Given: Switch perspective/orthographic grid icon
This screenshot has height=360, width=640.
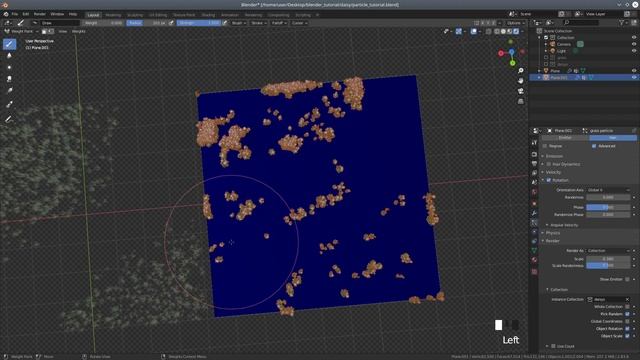Looking at the screenshot, I should [521, 101].
